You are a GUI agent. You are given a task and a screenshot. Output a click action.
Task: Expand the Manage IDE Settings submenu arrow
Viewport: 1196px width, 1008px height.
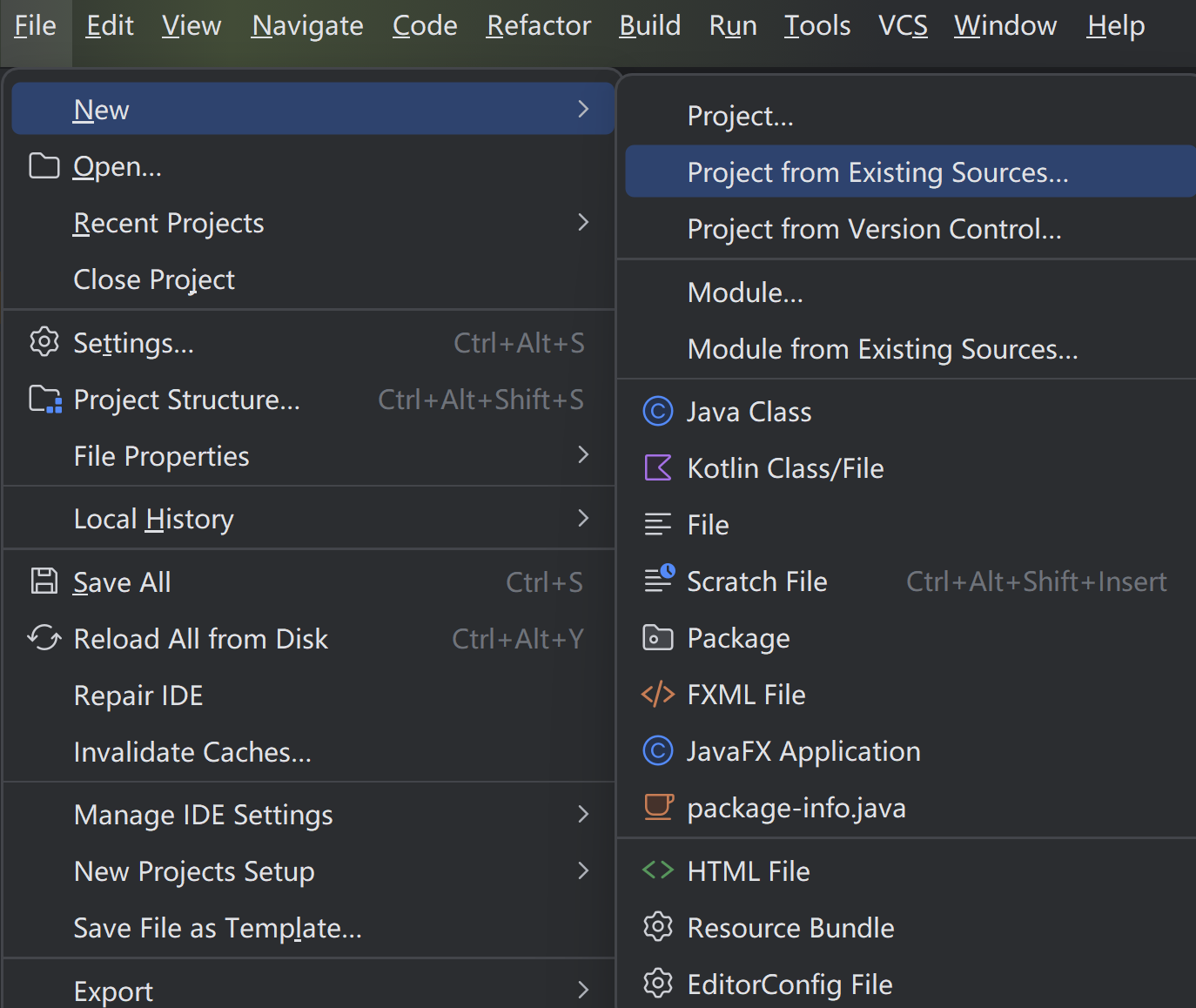coord(583,814)
